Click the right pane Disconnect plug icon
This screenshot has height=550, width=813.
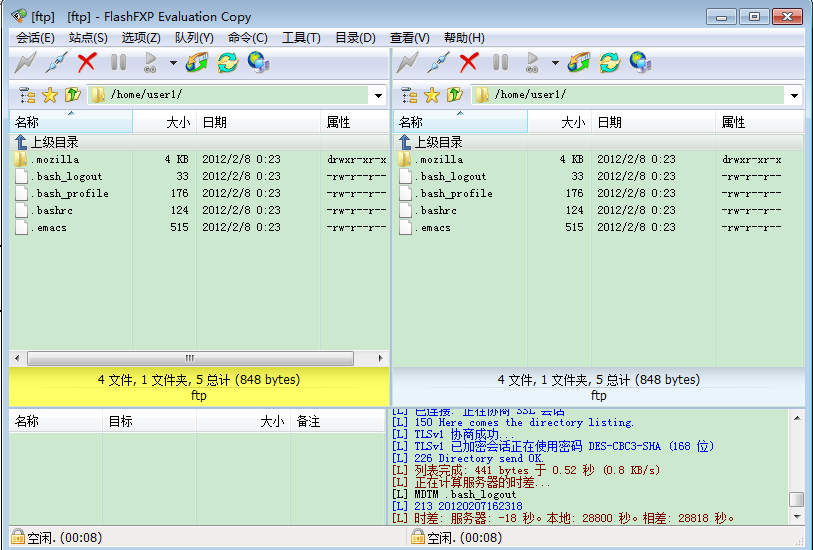[439, 63]
